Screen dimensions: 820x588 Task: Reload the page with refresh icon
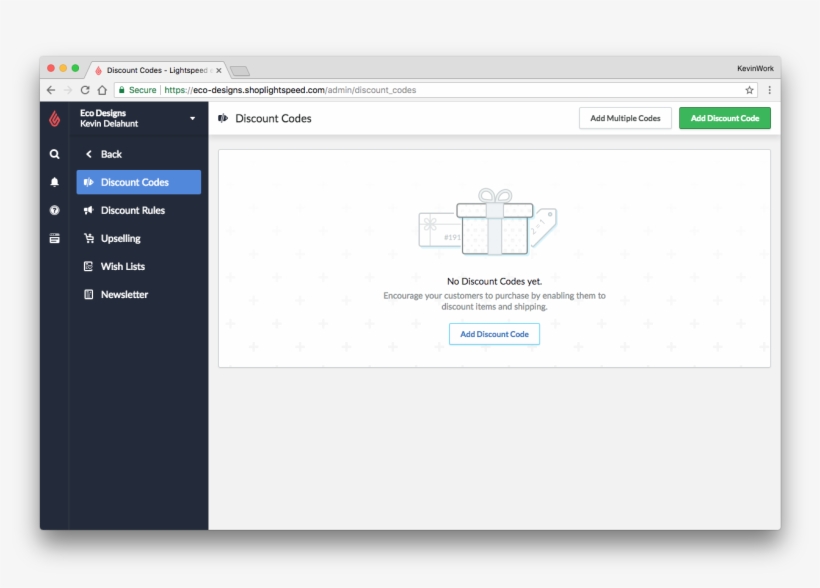(85, 90)
